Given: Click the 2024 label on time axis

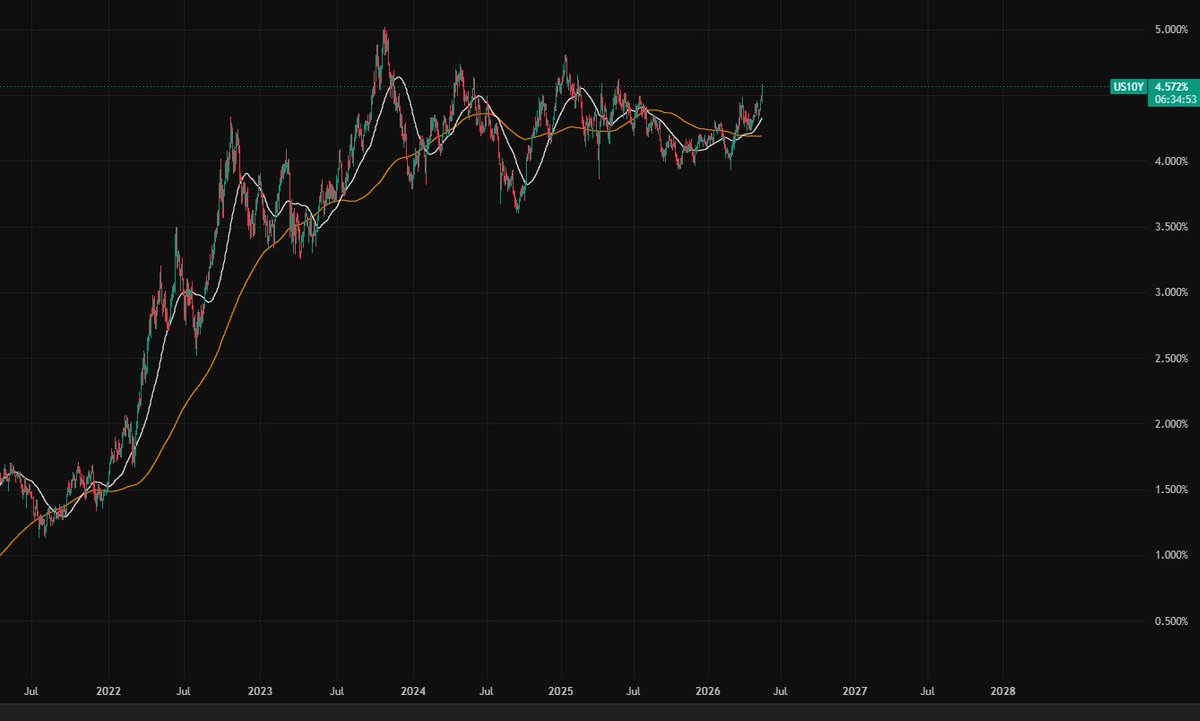Looking at the screenshot, I should click(412, 690).
